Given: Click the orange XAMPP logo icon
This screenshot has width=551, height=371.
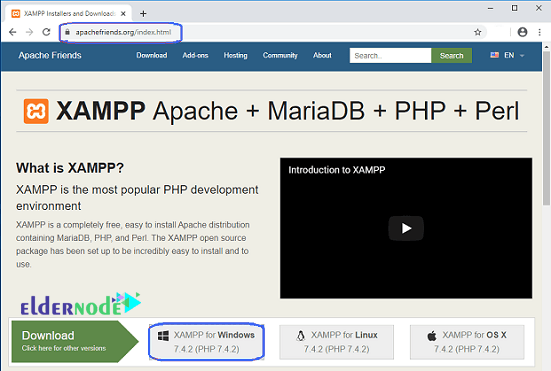Looking at the screenshot, I should point(36,111).
